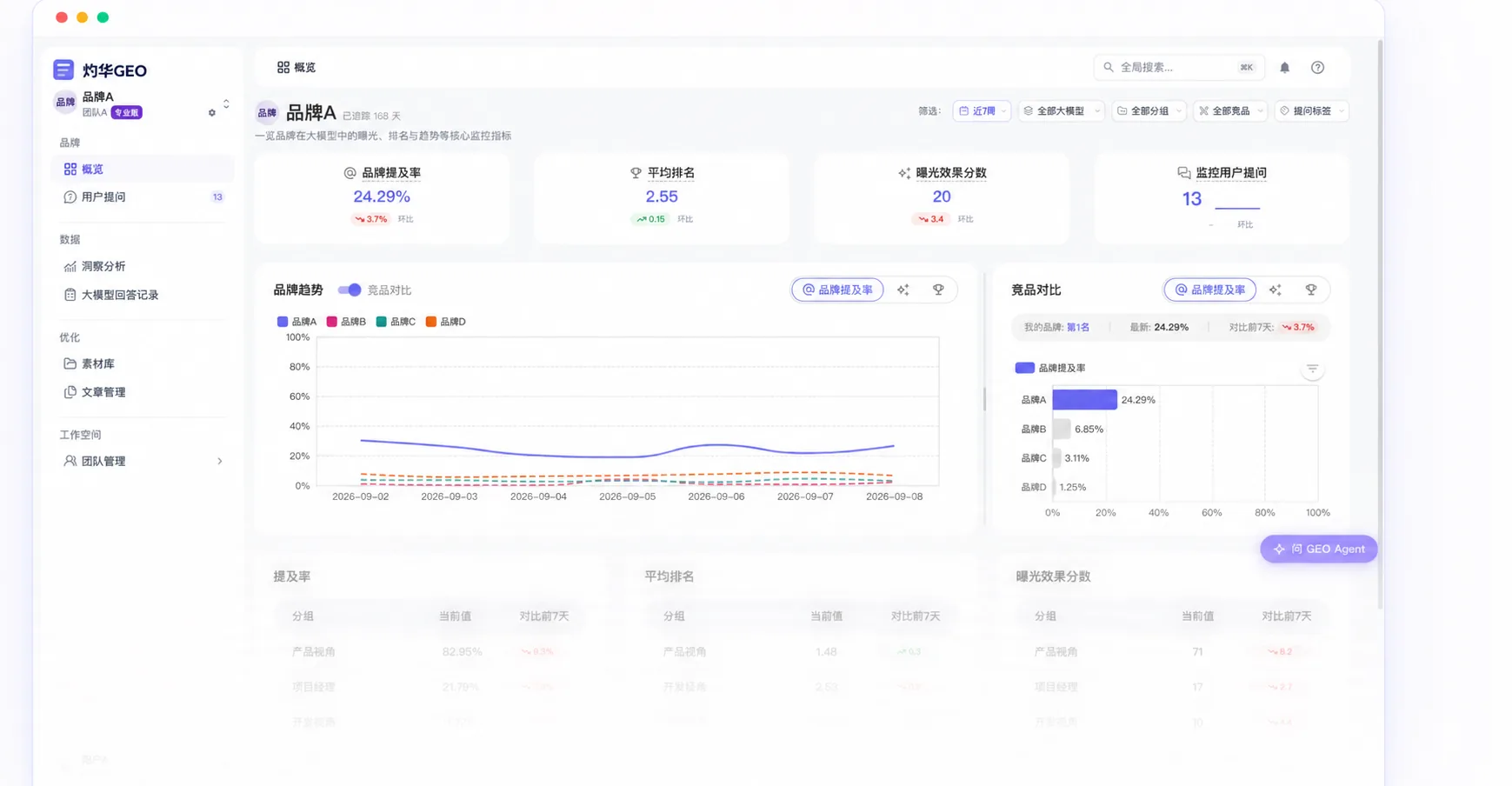
Task: Select the sparkle exposure-score icon in 竞品对比
Action: click(1276, 290)
